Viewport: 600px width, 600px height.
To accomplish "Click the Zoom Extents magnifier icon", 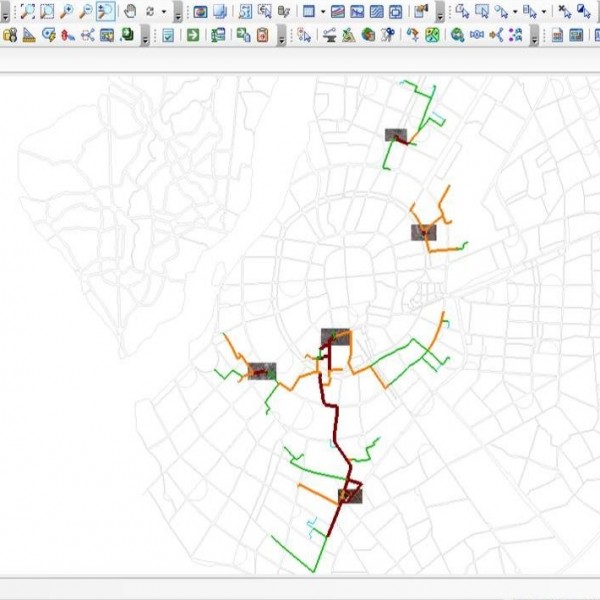I will 28,12.
